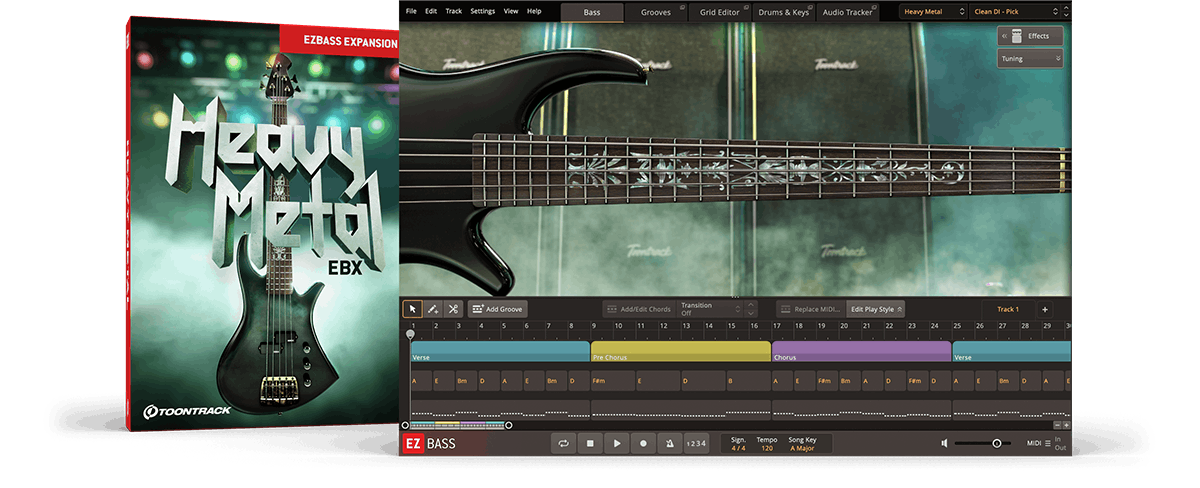Switch to the Grid Editor tab
Screen dimensions: 1200x488
coord(719,12)
